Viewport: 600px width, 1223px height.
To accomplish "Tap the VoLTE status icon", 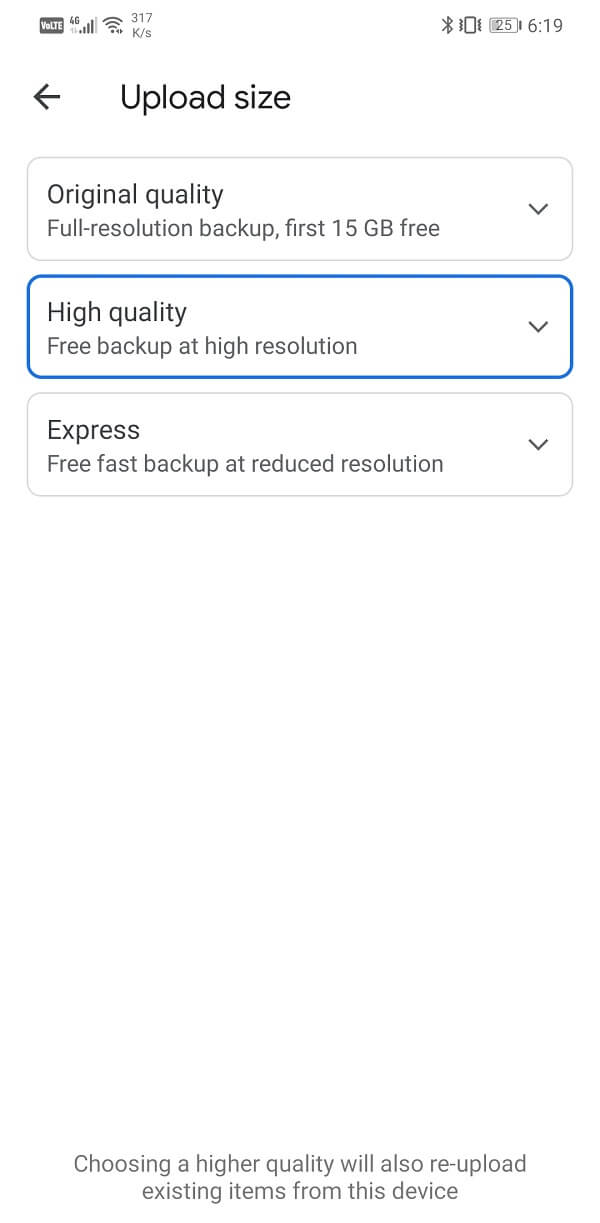I will pos(51,26).
